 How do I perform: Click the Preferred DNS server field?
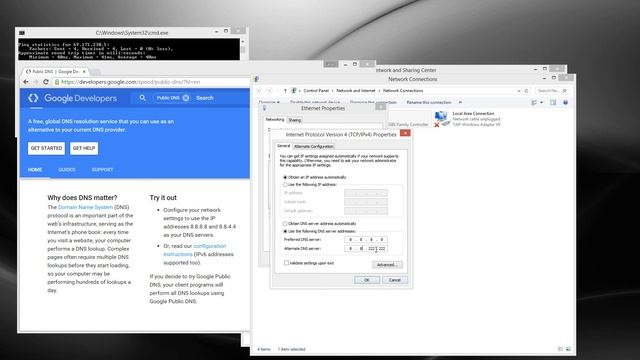click(366, 240)
